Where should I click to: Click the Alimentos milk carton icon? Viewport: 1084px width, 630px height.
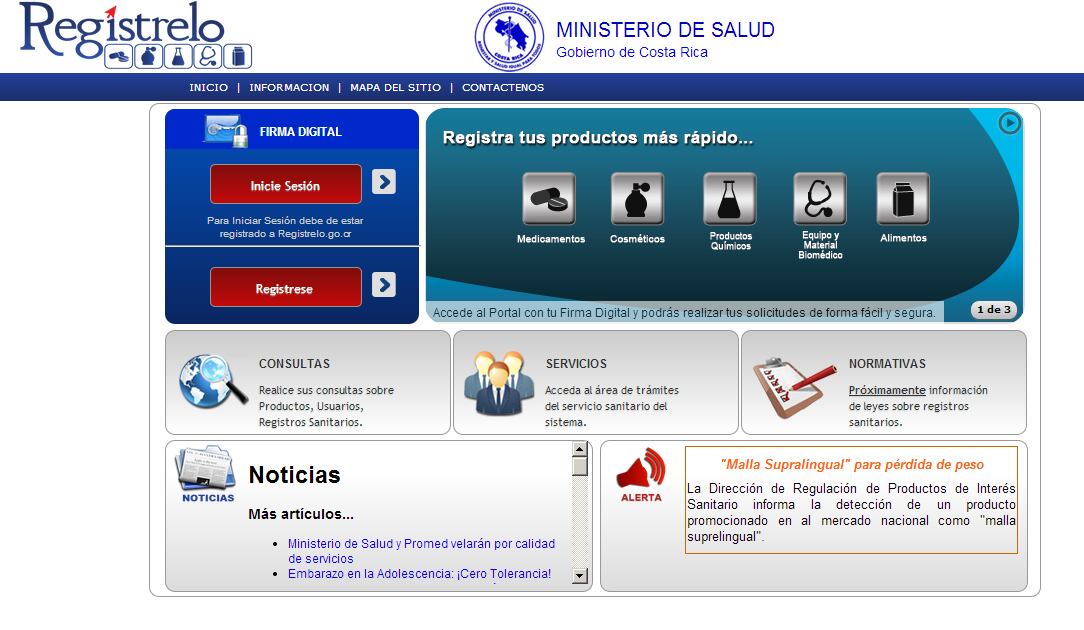(903, 199)
